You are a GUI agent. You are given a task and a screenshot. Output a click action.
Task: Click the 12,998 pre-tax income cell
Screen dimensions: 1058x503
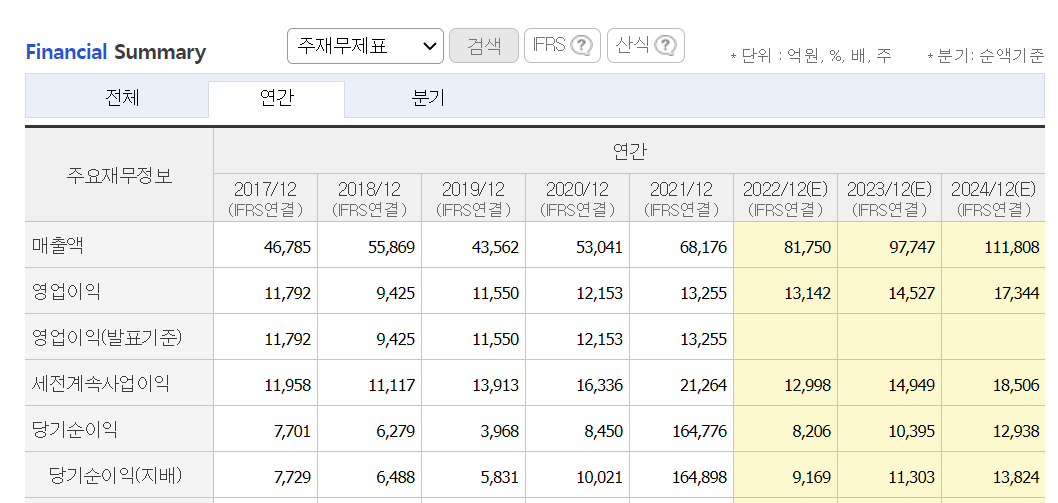[785, 383]
